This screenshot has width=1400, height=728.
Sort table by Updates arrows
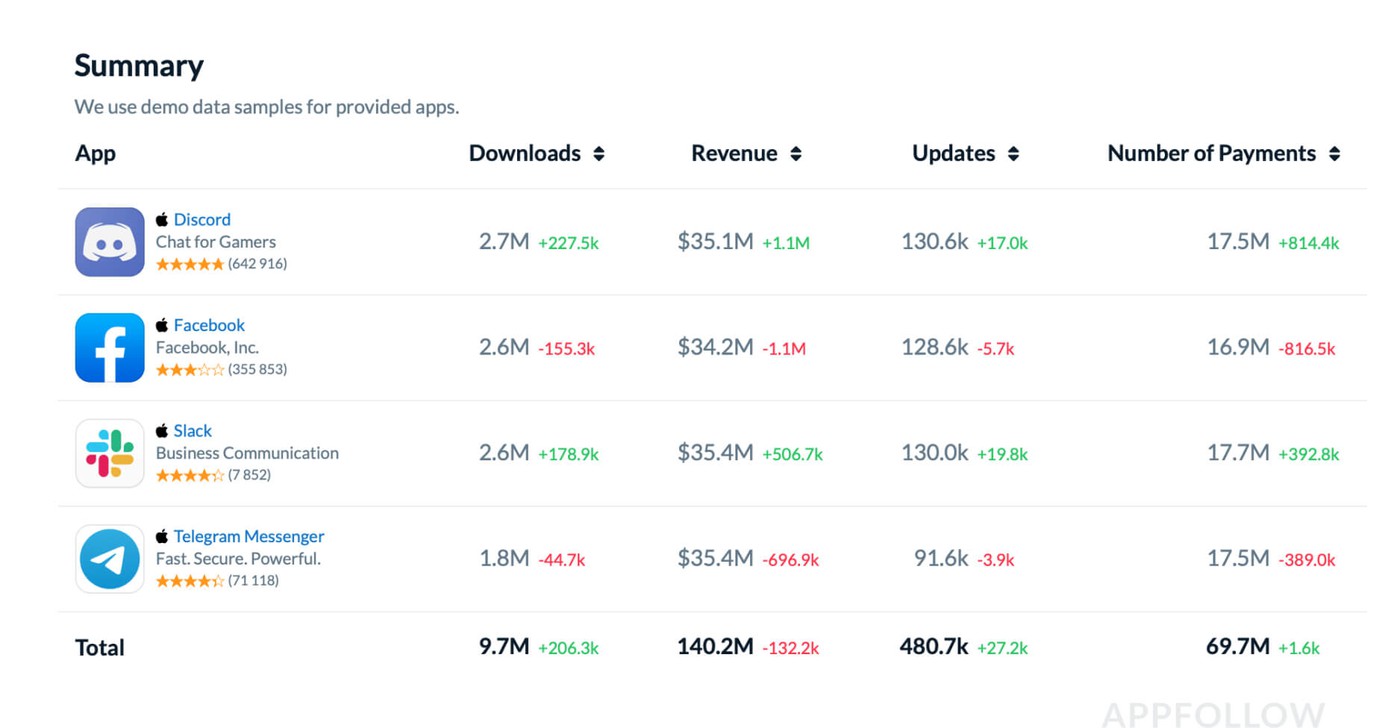[x=1013, y=154]
